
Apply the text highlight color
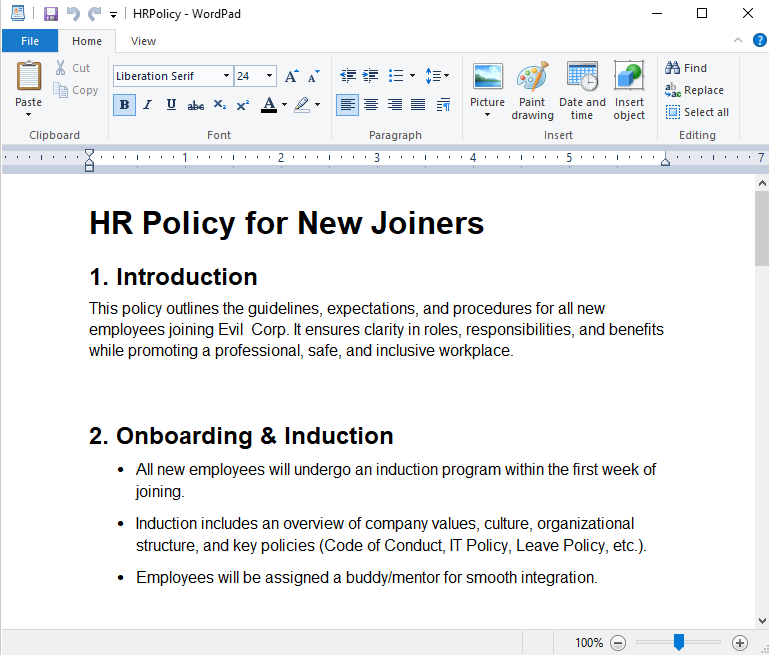click(x=302, y=104)
